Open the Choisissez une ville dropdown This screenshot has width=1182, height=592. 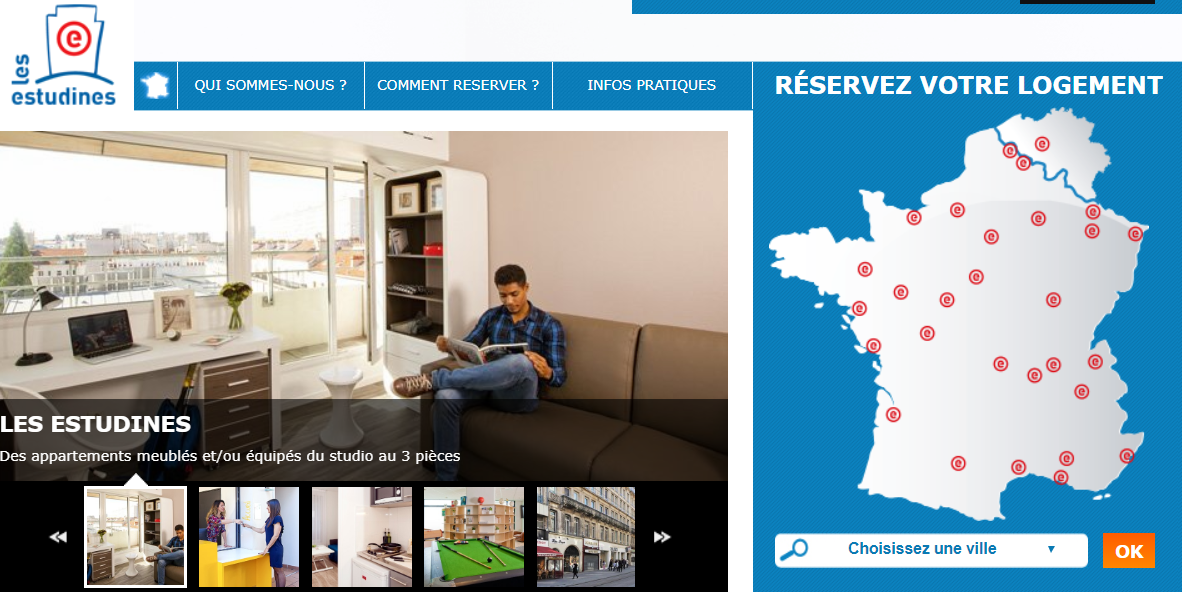[x=931, y=550]
